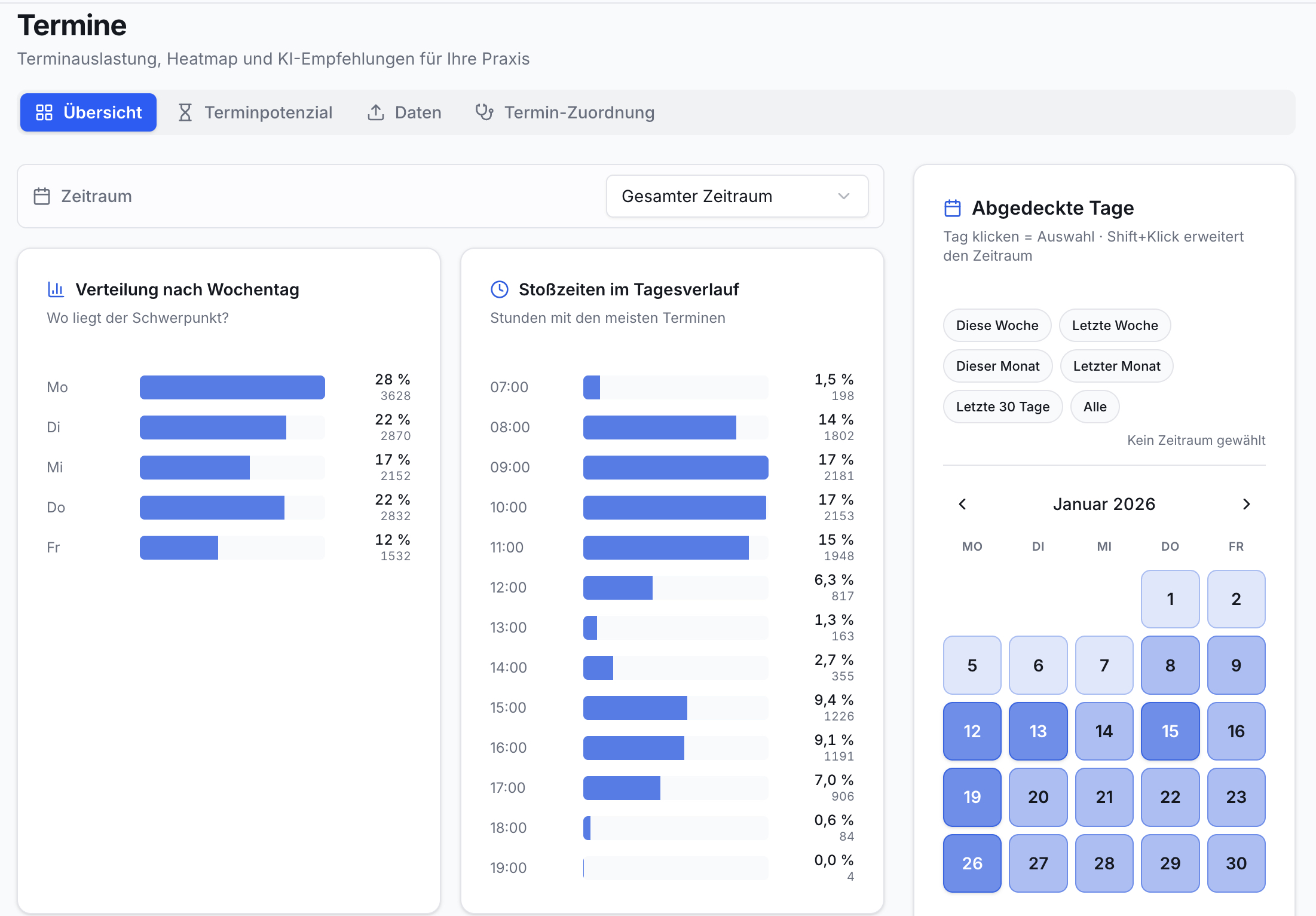Click the grid icon in Übersicht tab
This screenshot has height=916, width=1316.
[44, 112]
